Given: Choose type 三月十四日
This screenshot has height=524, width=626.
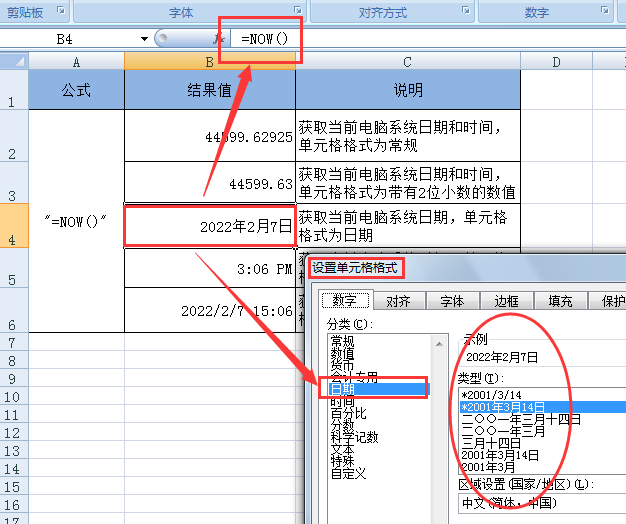Looking at the screenshot, I should pyautogui.click(x=491, y=443).
